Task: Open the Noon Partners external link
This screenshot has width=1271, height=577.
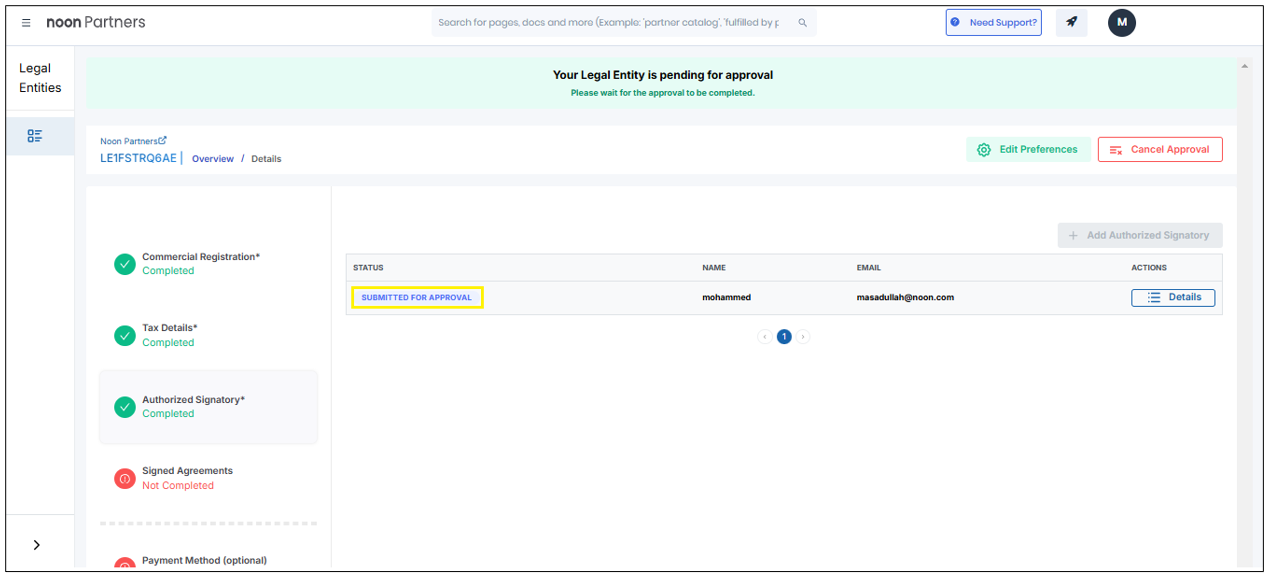Action: [x=133, y=141]
